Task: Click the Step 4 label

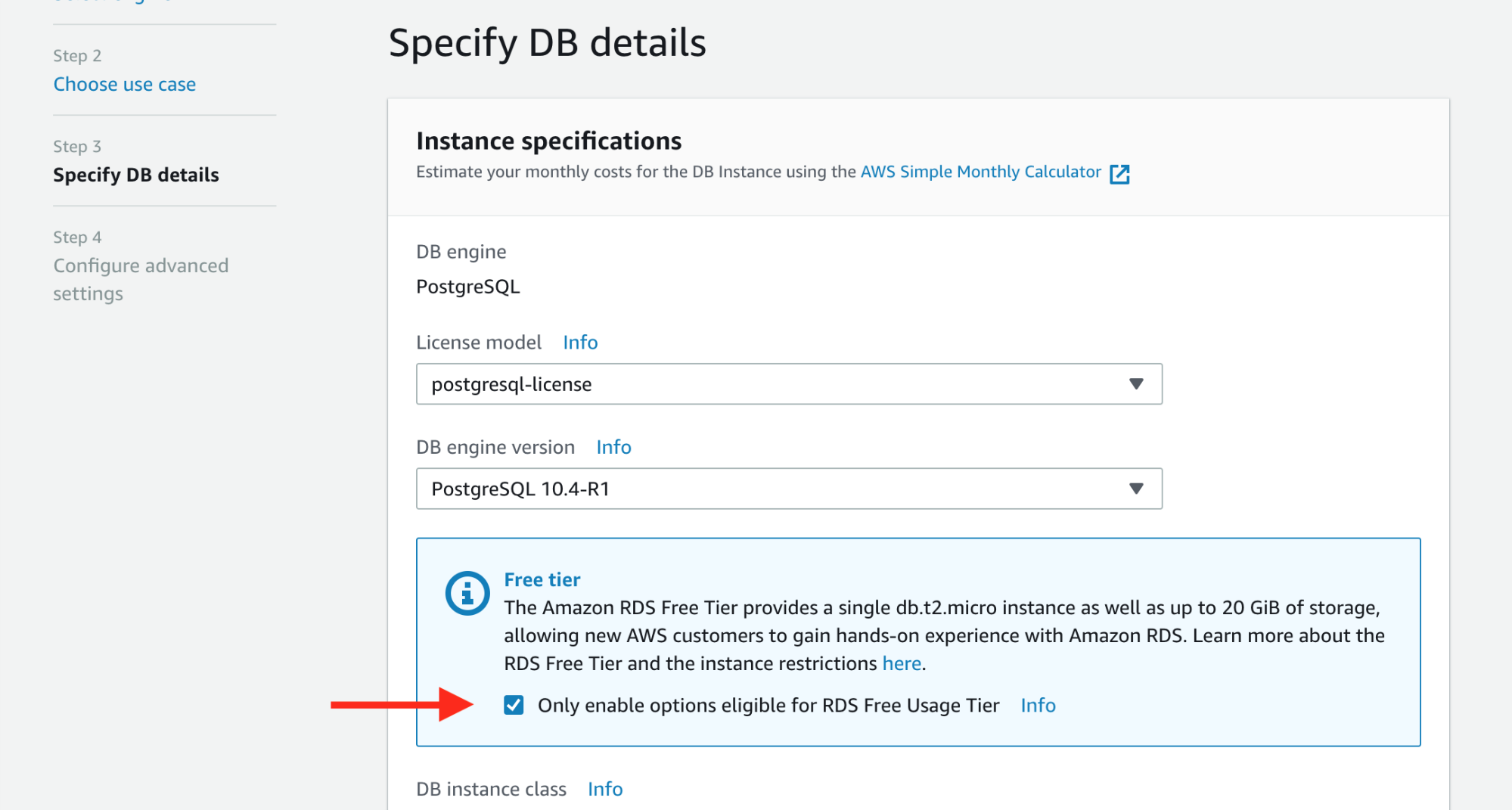Action: [77, 237]
